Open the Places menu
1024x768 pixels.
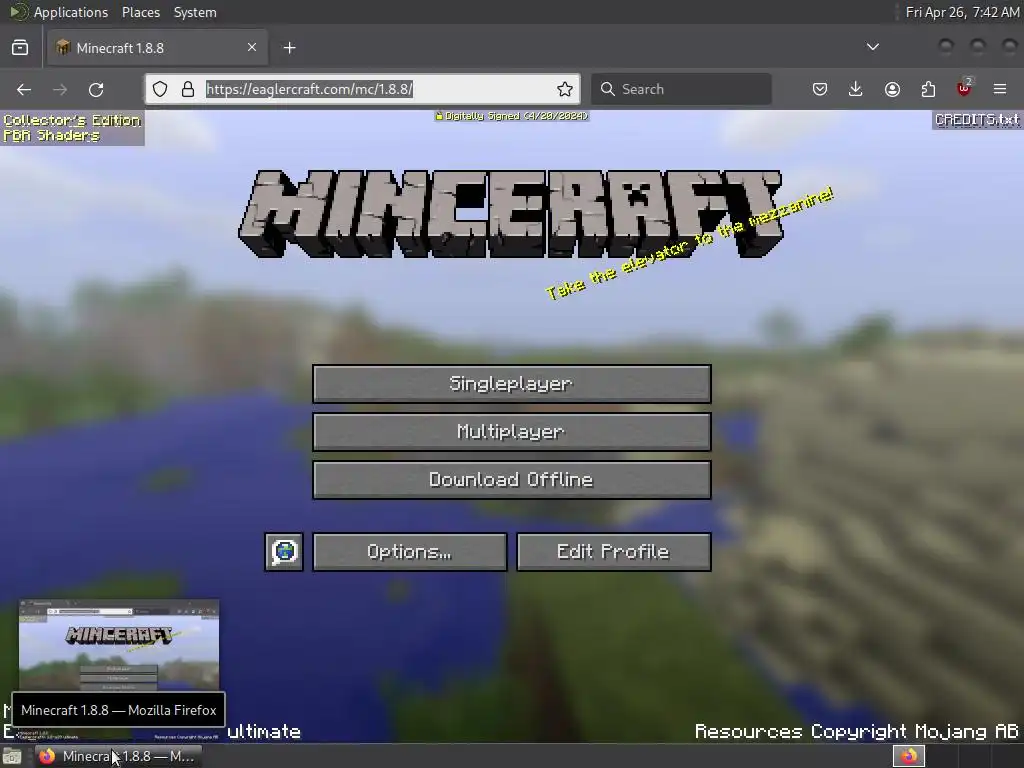point(141,12)
